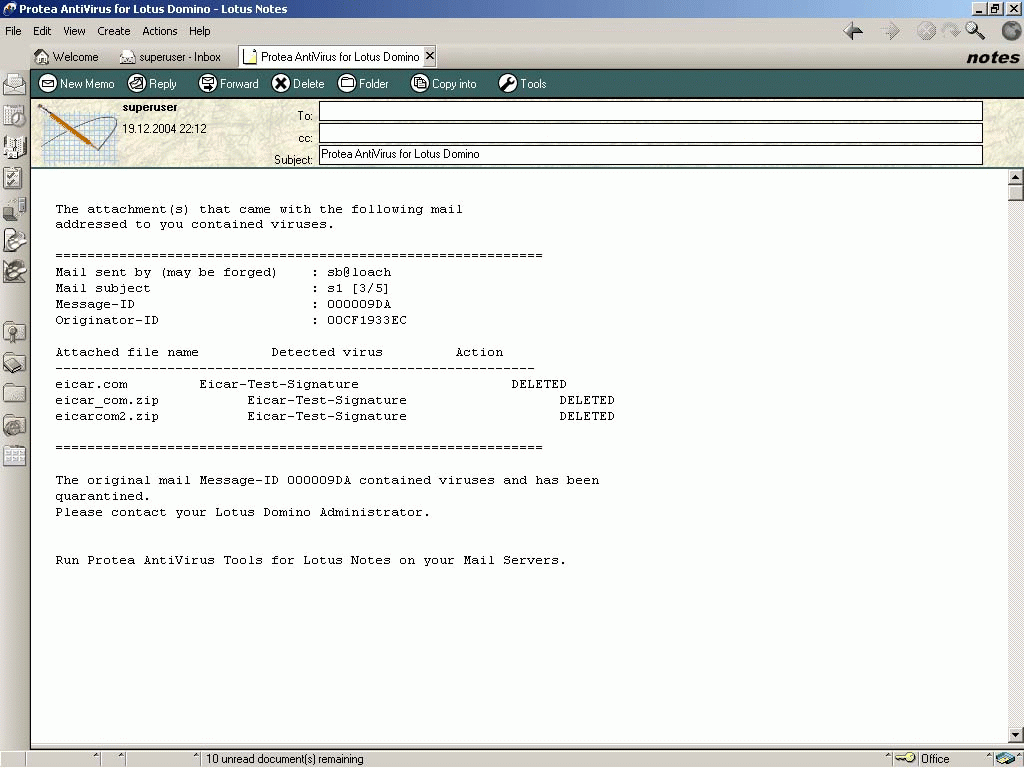Open the Folder action menu

click(x=363, y=84)
